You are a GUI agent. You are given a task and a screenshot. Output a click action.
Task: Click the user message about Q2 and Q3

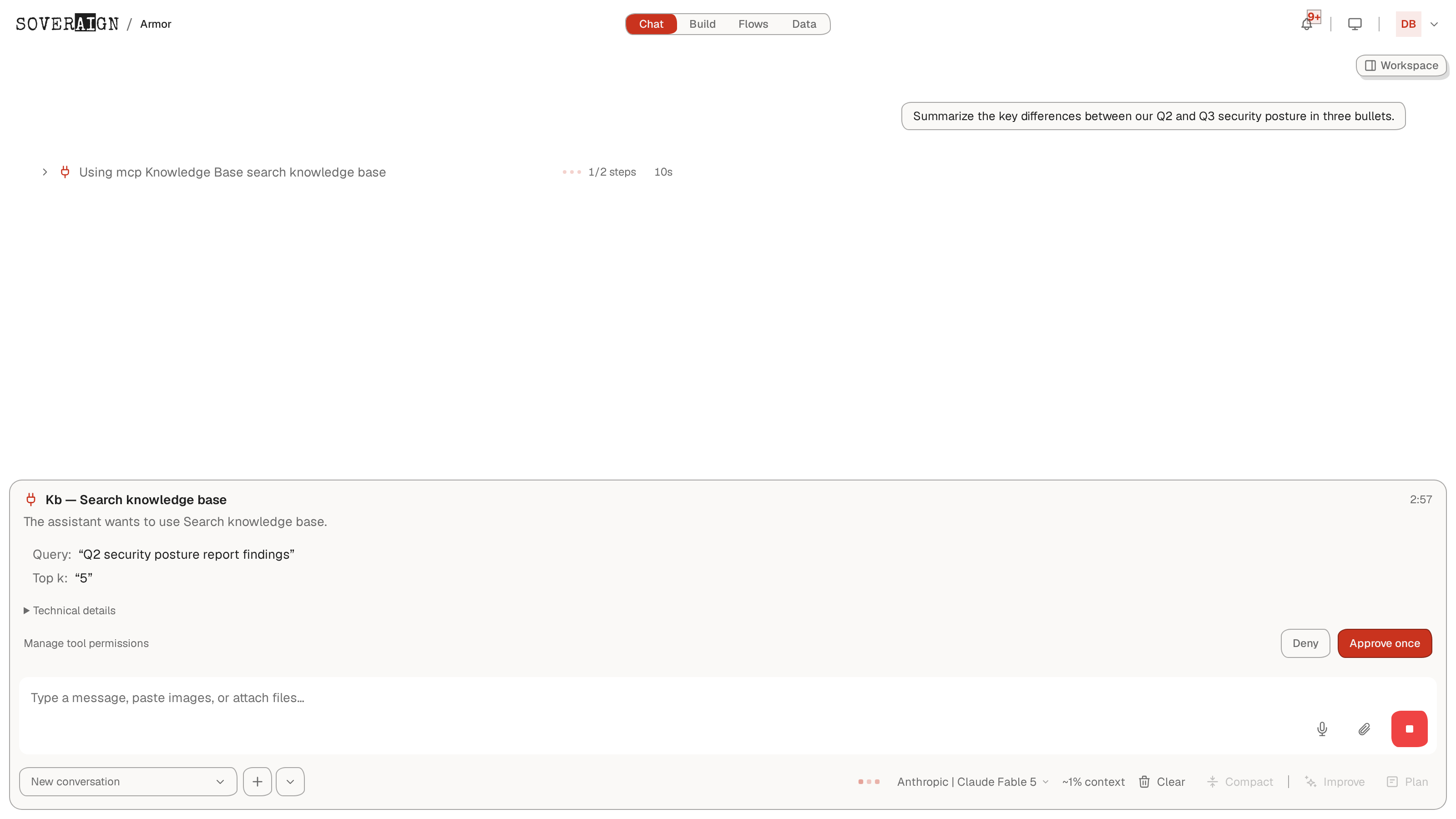click(x=1153, y=116)
